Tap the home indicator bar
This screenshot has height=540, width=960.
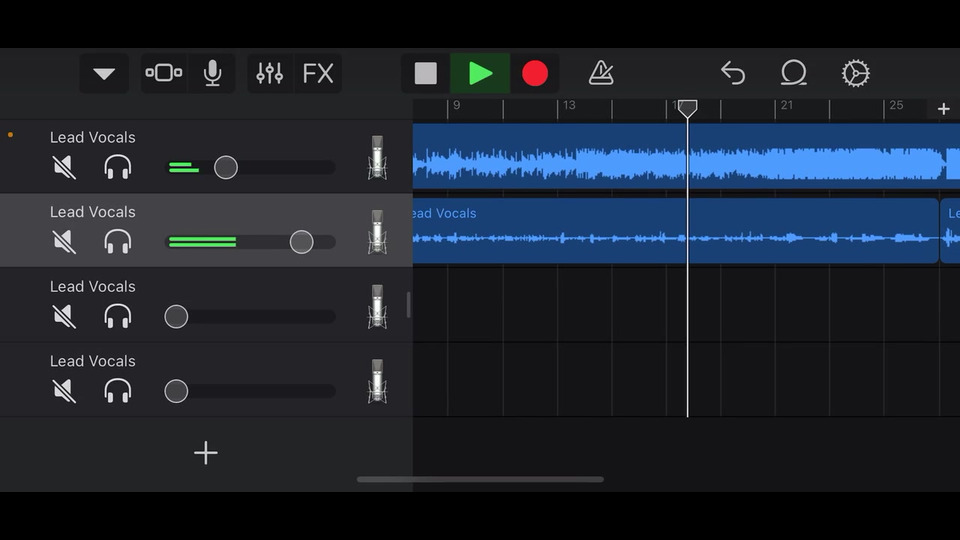[480, 479]
